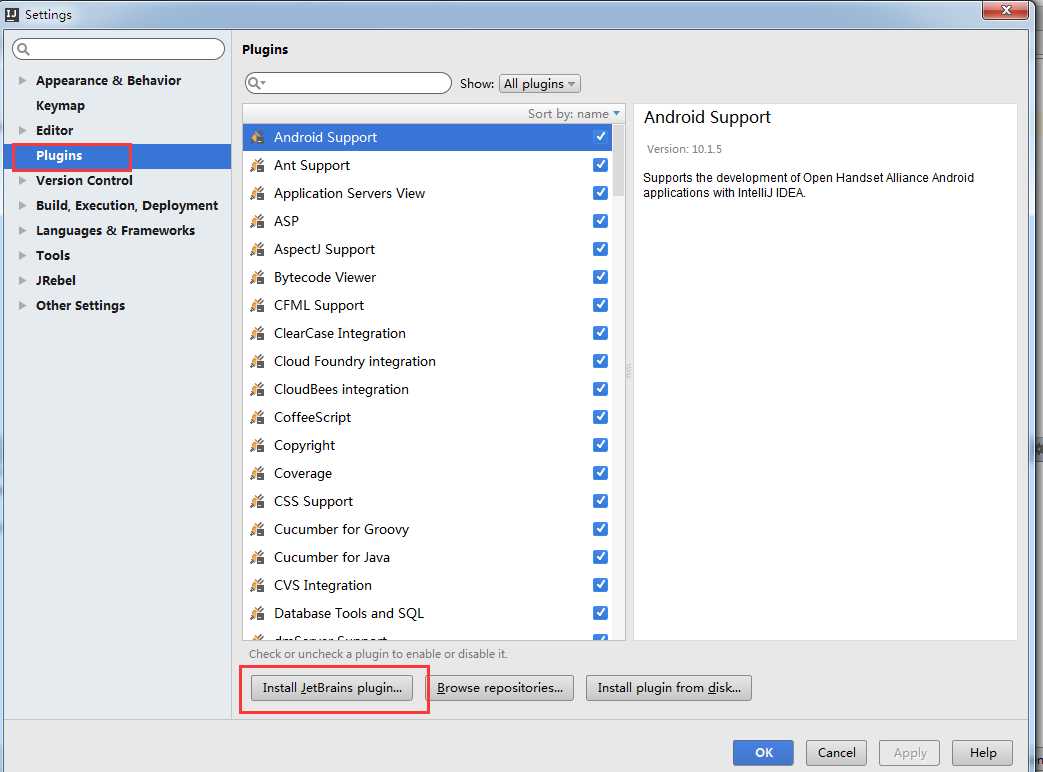This screenshot has width=1043, height=772.
Task: Select Plugins in the settings tree
Action: click(x=59, y=156)
